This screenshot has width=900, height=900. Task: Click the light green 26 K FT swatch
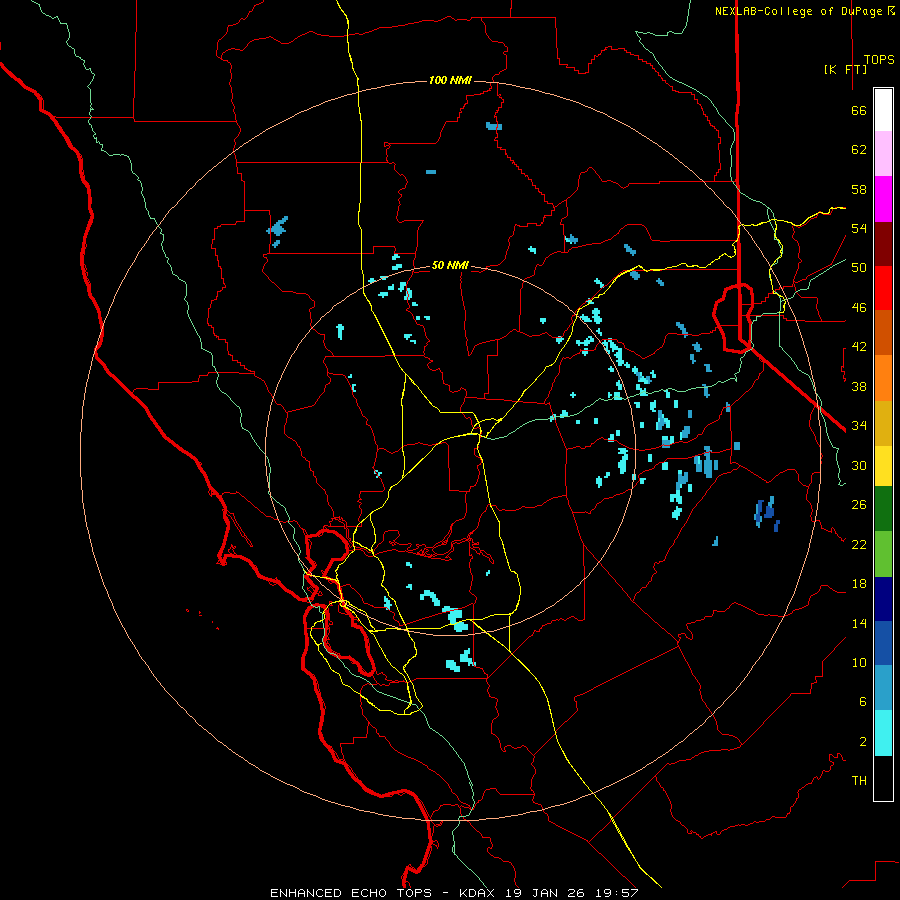coord(883,553)
